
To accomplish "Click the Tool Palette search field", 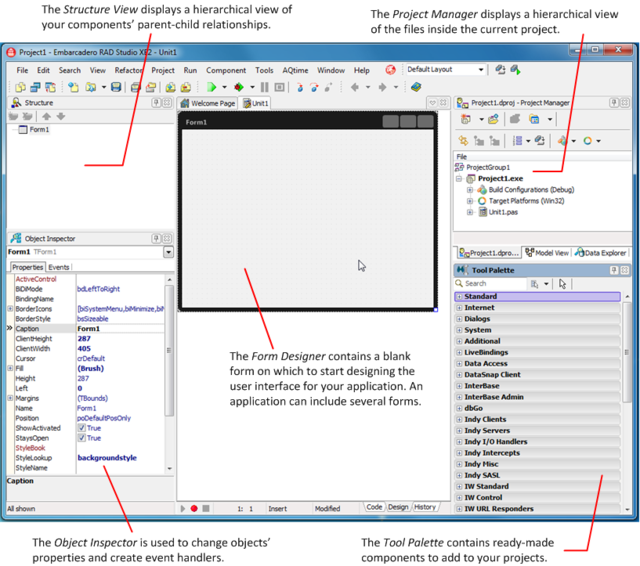I will click(x=491, y=284).
